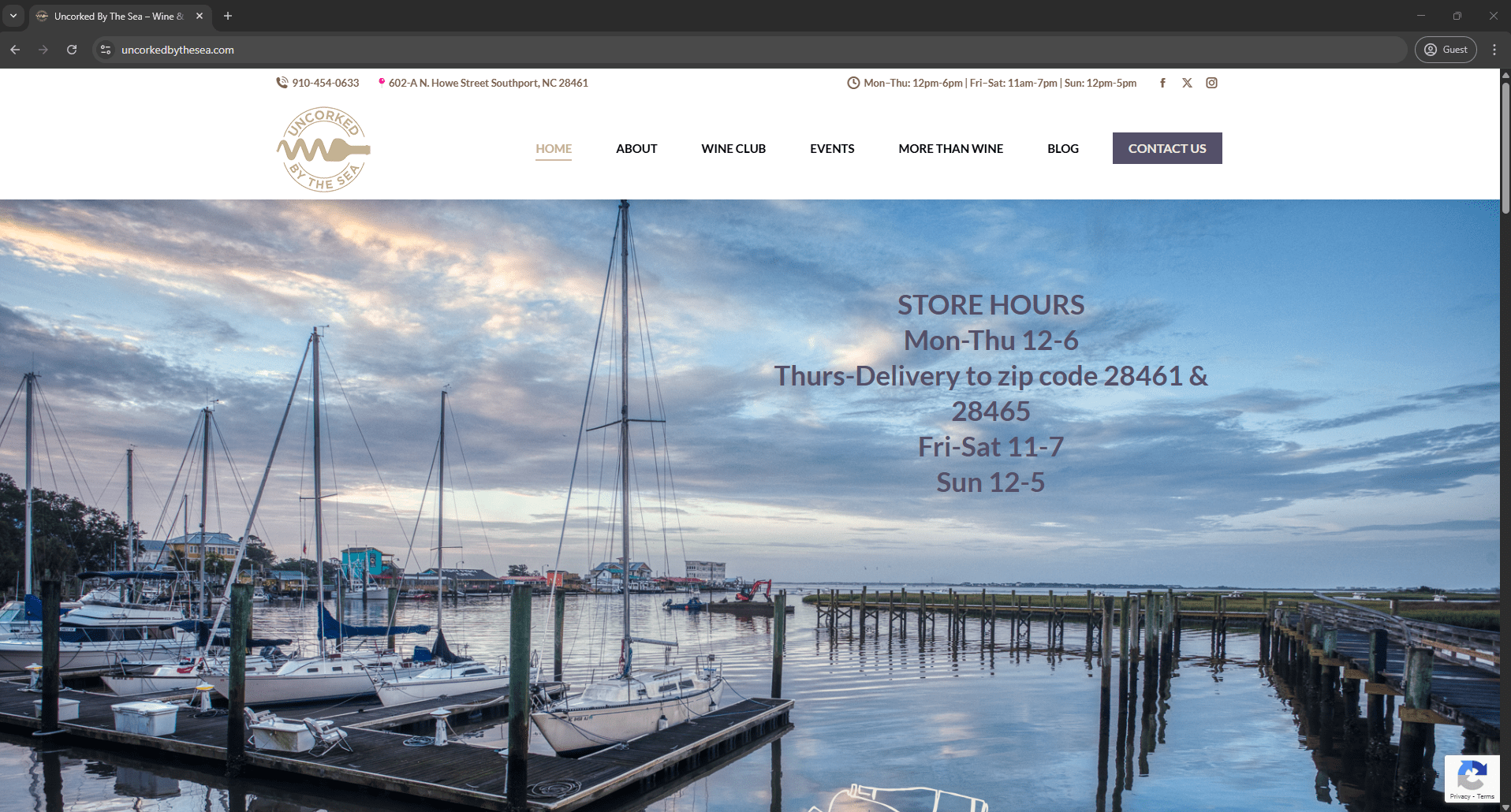
Task: Go back with the browser back arrow
Action: click(15, 50)
